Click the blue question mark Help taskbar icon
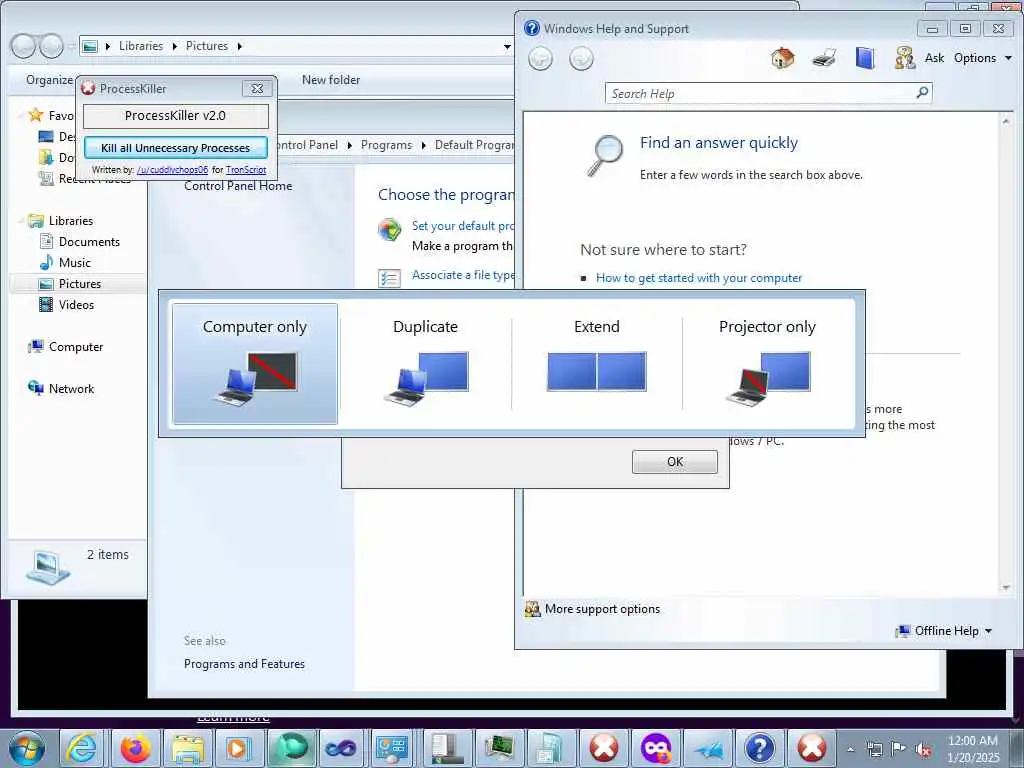Viewport: 1024px width, 768px height. point(759,748)
